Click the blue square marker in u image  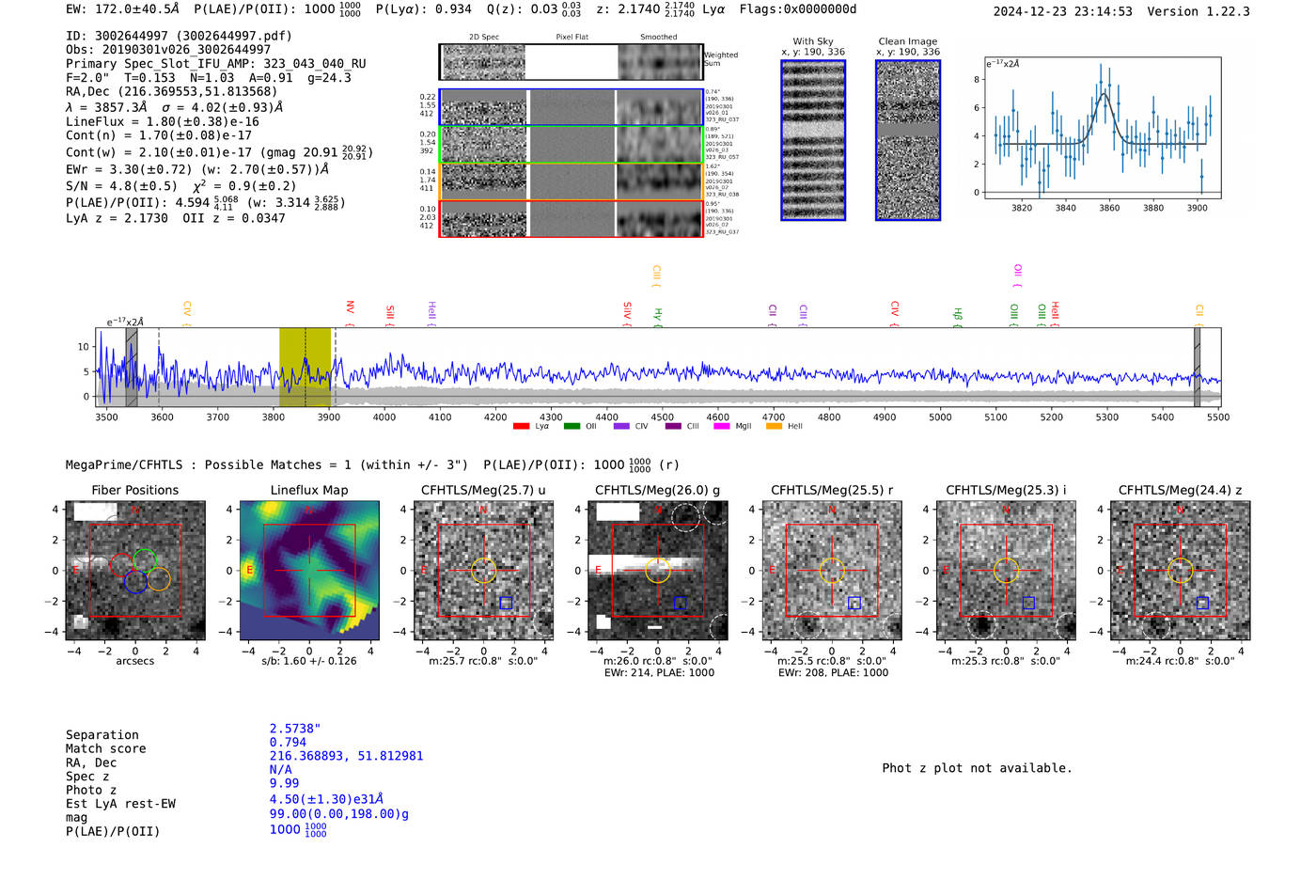click(506, 603)
